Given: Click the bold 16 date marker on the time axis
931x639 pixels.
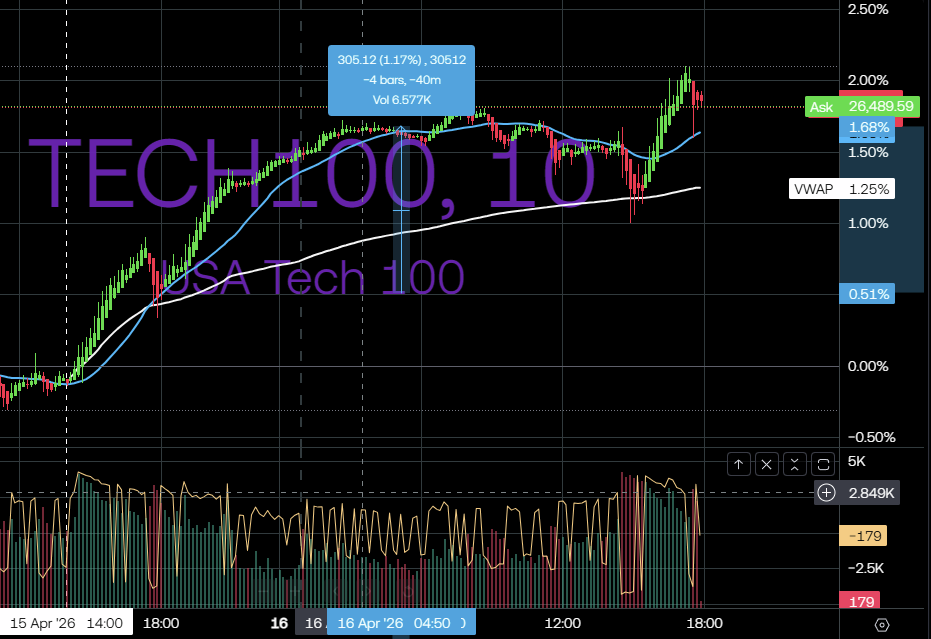Looking at the screenshot, I should tap(279, 623).
